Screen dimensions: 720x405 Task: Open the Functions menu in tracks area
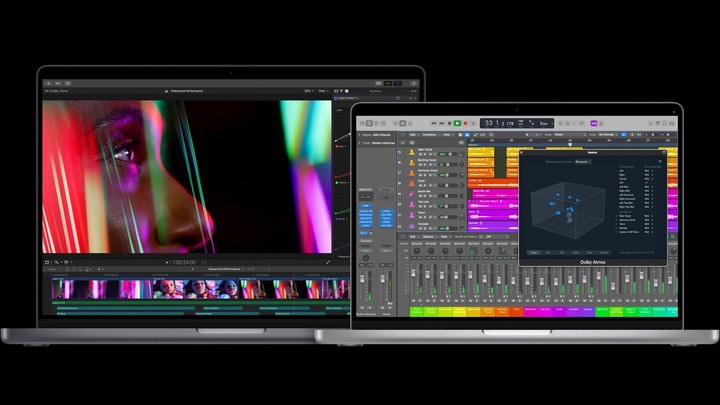coord(430,134)
